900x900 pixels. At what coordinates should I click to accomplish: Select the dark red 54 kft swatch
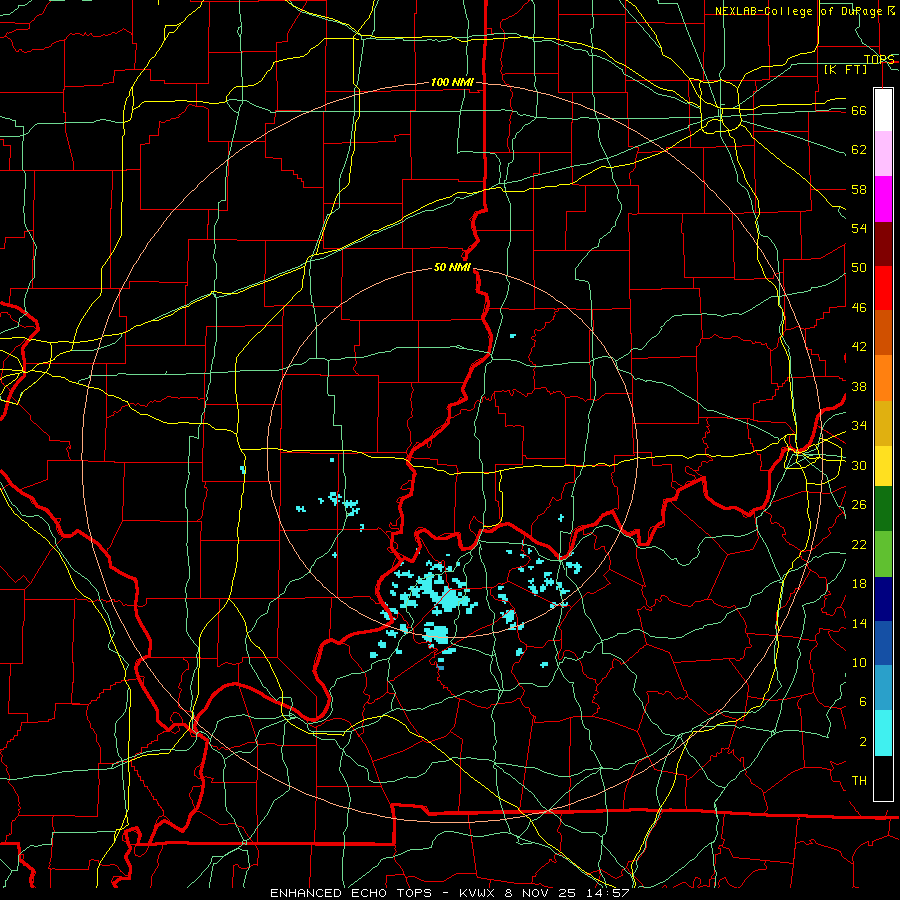click(883, 243)
